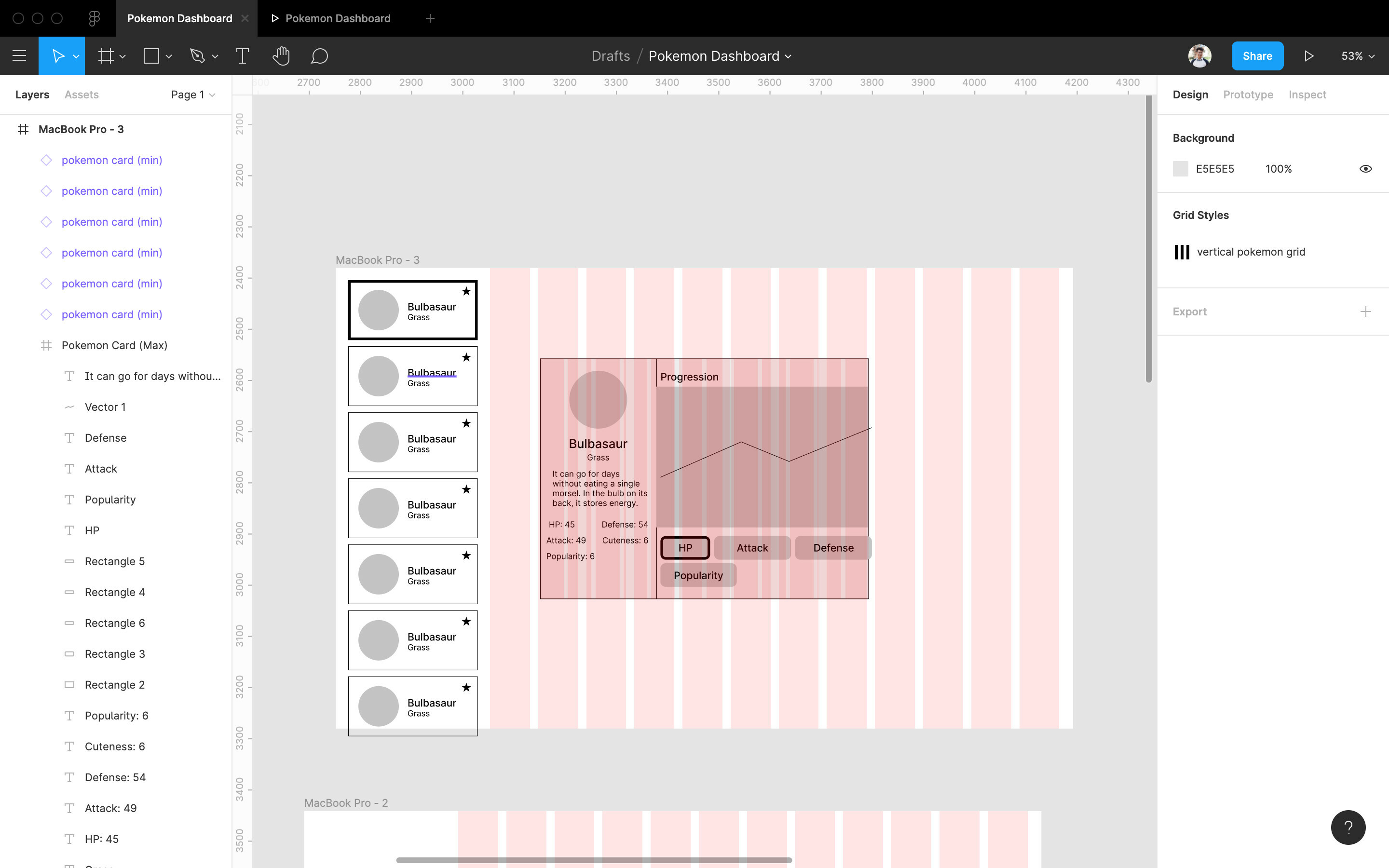Present prototype with play icon
1389x868 pixels.
tap(1308, 55)
